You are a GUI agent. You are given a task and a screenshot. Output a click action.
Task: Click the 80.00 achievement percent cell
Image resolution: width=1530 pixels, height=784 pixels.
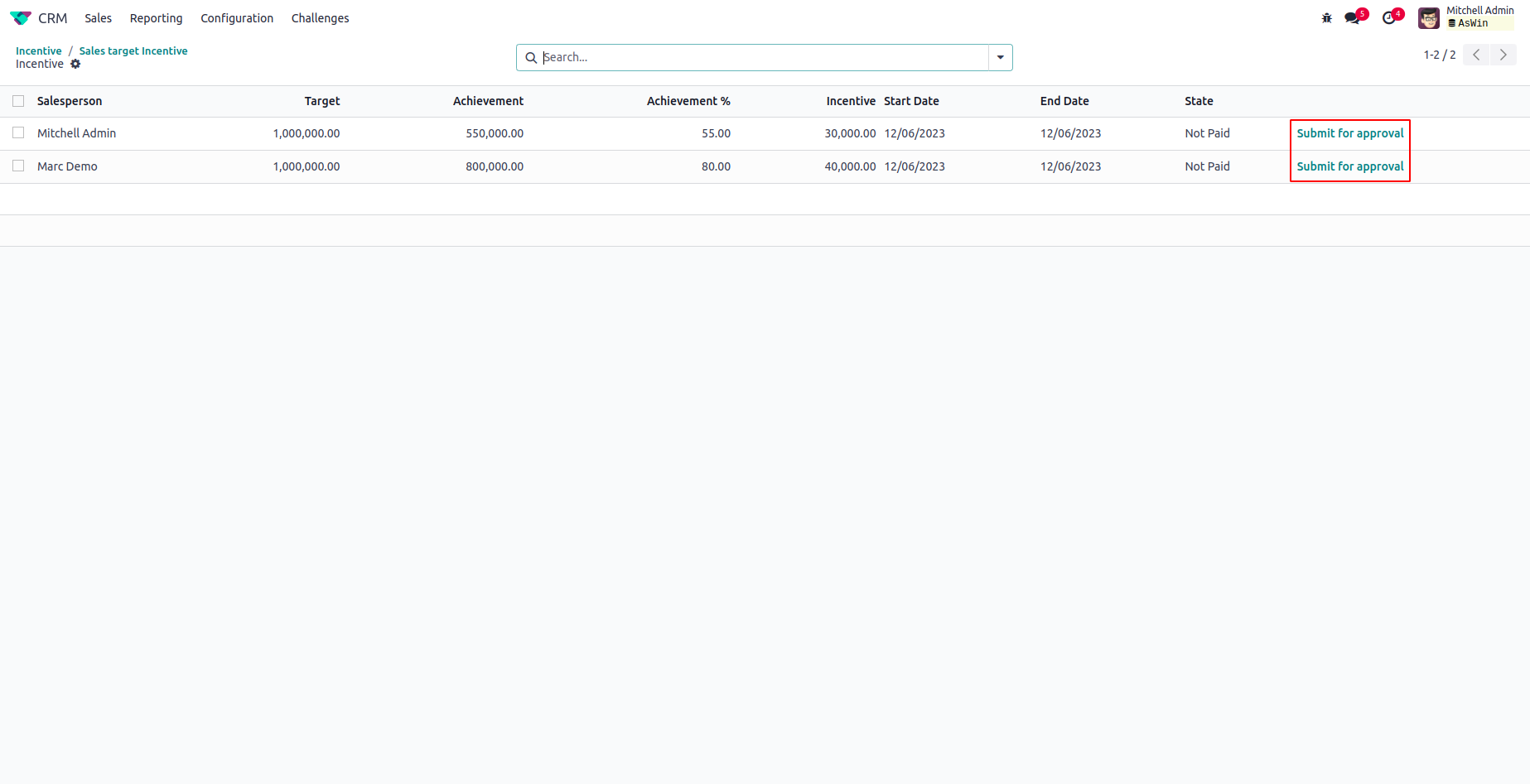point(716,166)
